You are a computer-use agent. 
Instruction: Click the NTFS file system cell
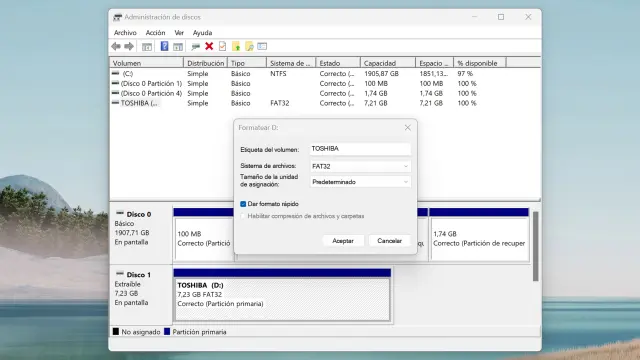(278, 73)
